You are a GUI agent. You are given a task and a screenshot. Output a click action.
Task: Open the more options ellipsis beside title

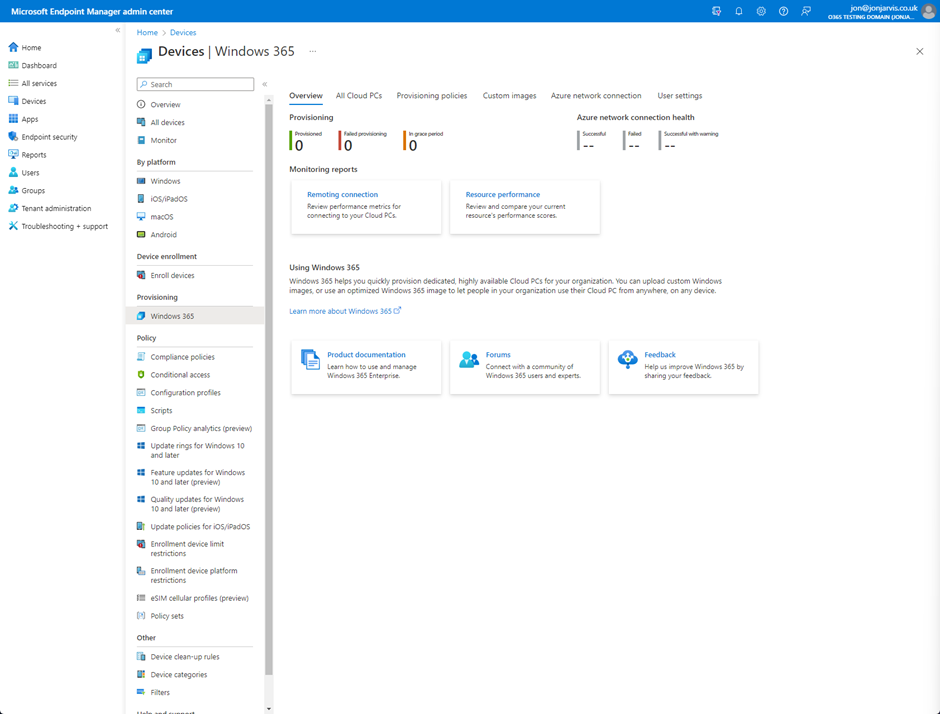click(312, 52)
